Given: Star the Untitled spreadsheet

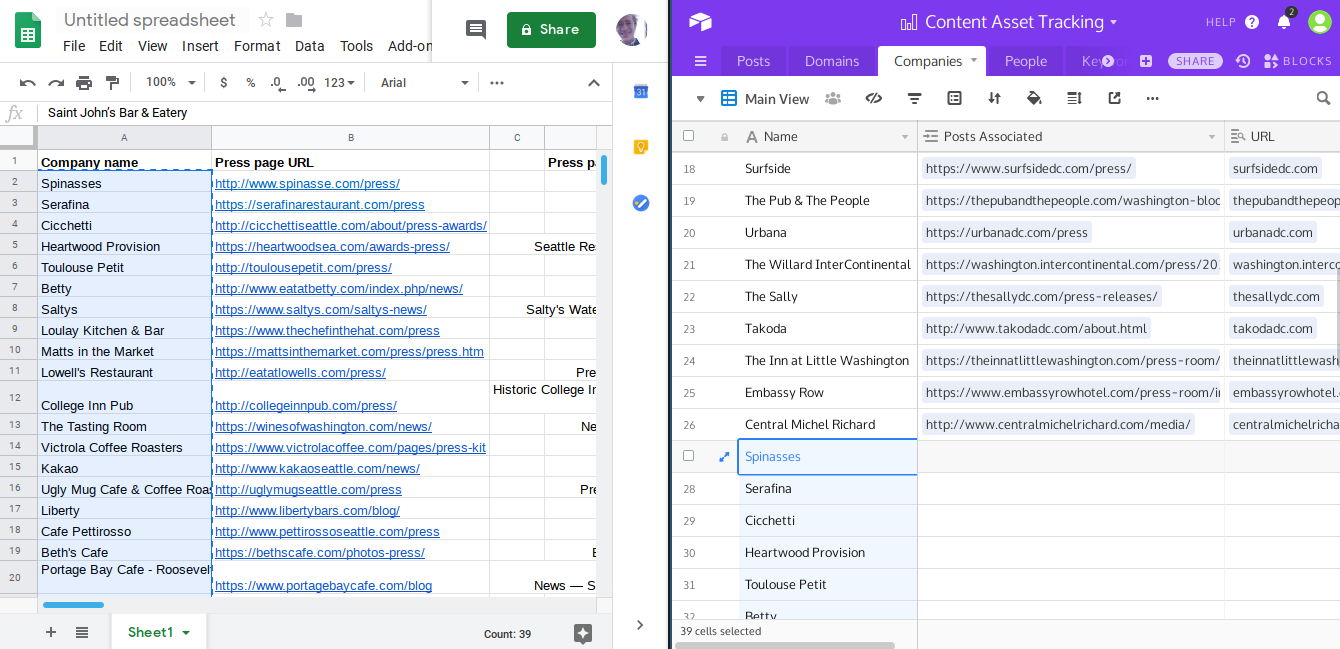Looking at the screenshot, I should 266,20.
